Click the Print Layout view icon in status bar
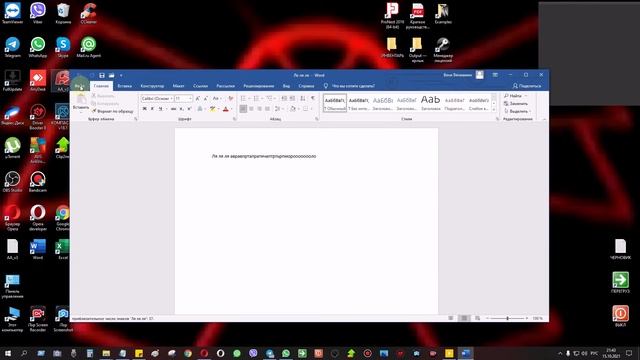 point(464,318)
